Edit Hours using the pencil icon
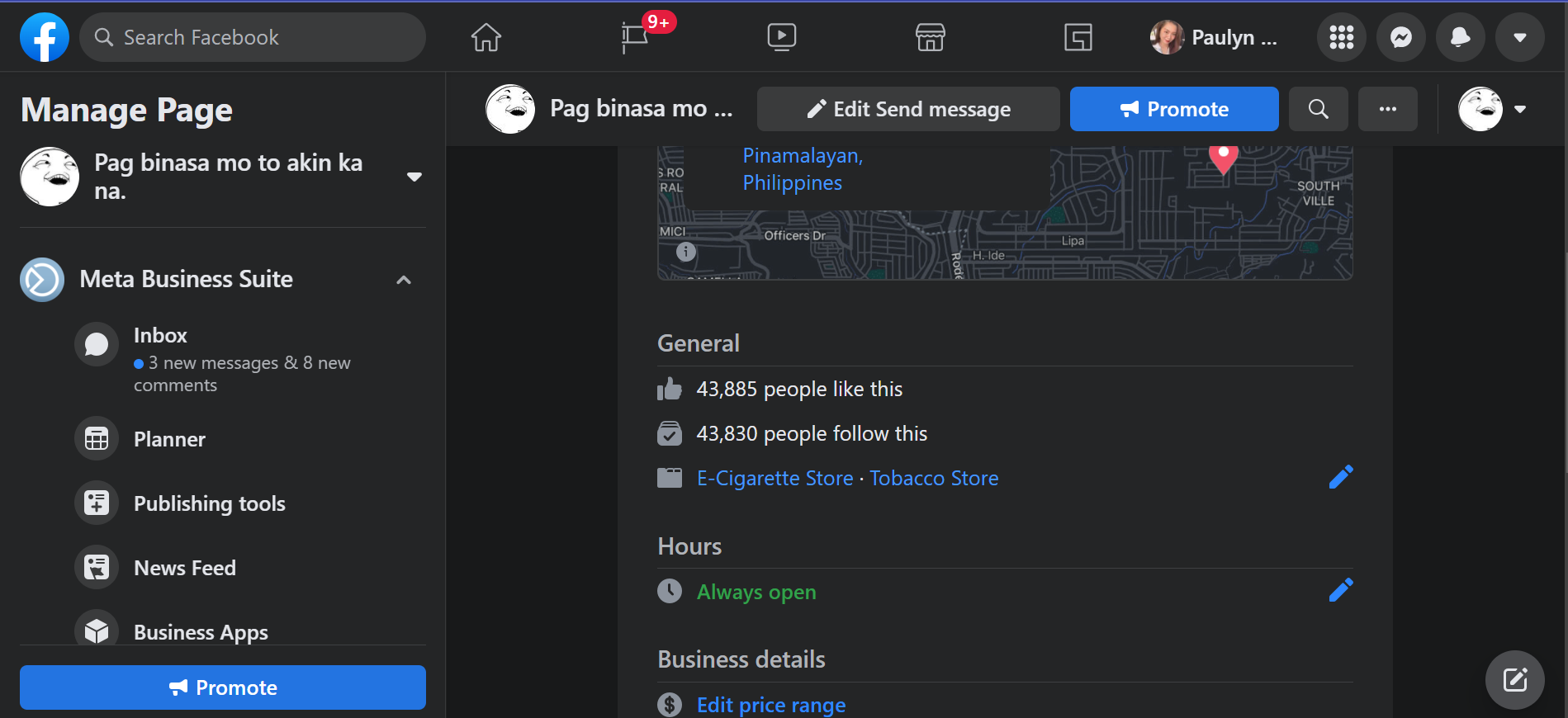The height and width of the screenshot is (718, 1568). point(1340,590)
